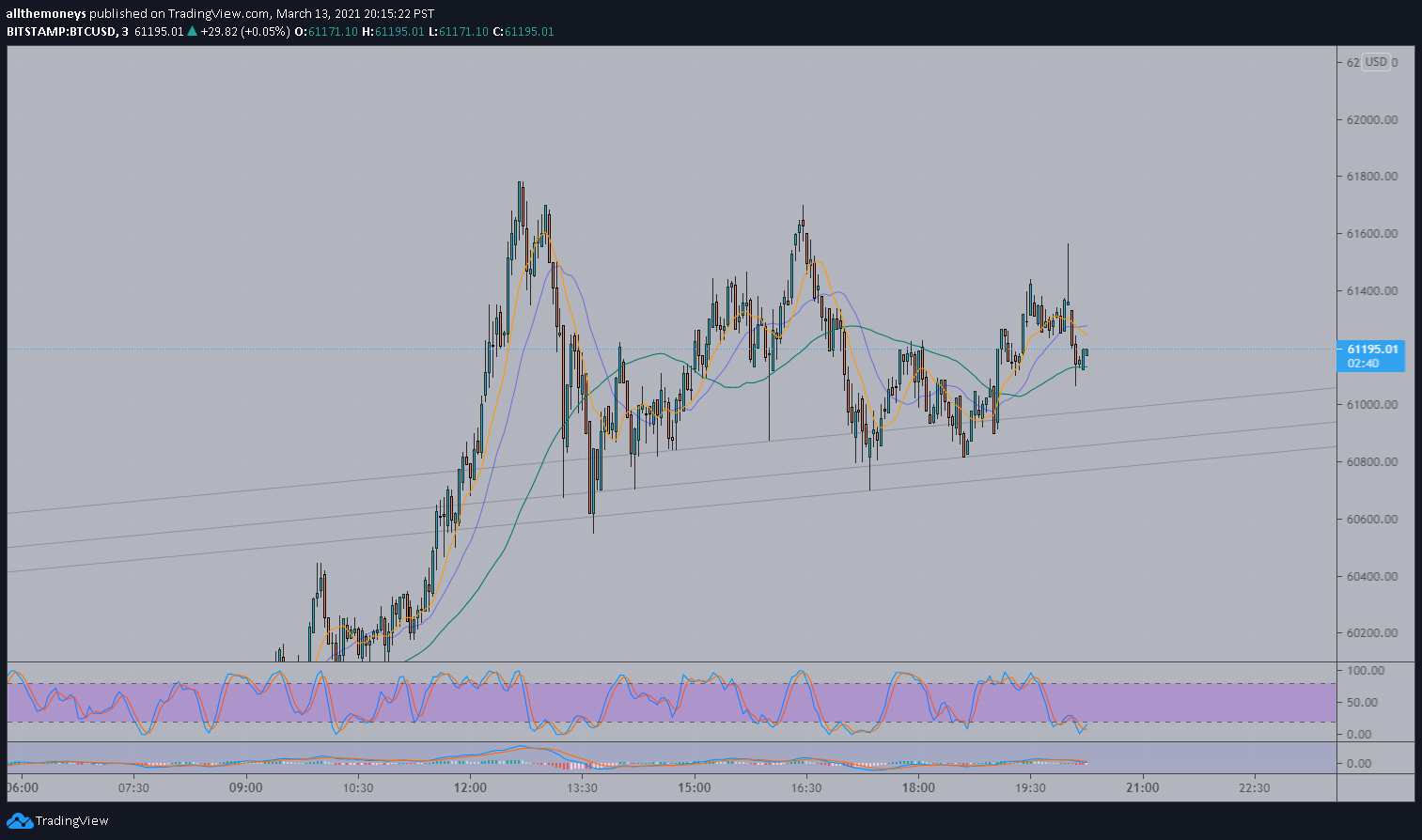Image resolution: width=1422 pixels, height=840 pixels.
Task: Click the 61400.00 price axis label
Action: pos(1372,291)
